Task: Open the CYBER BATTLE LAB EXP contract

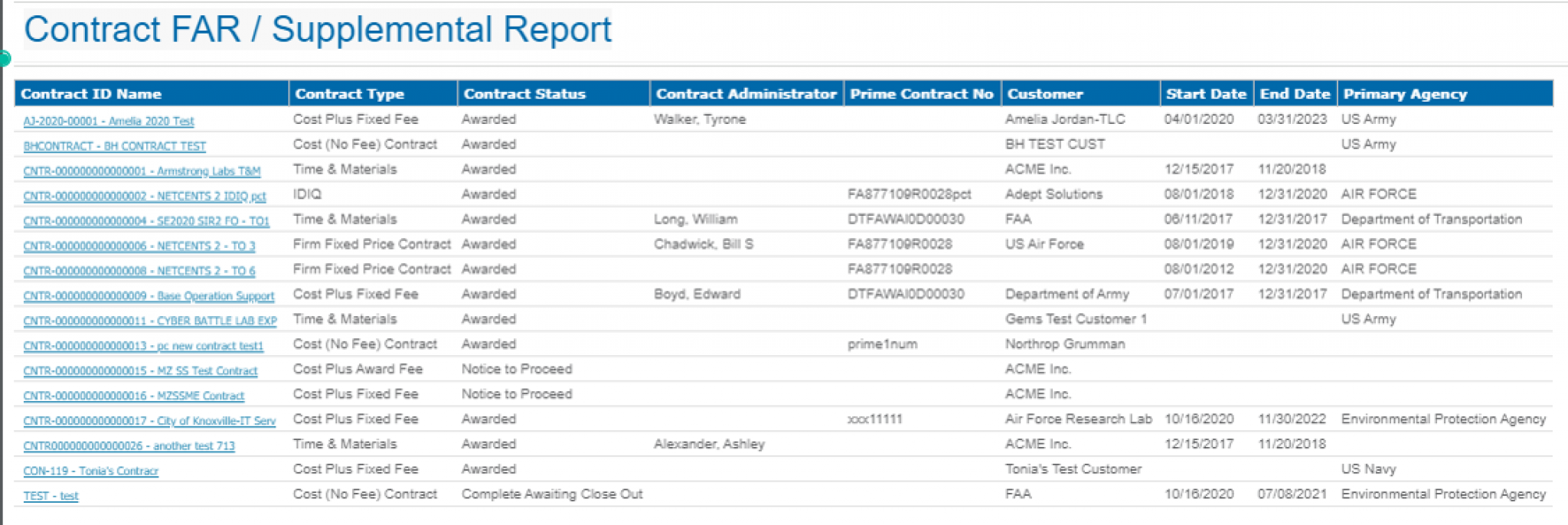Action: 148,321
